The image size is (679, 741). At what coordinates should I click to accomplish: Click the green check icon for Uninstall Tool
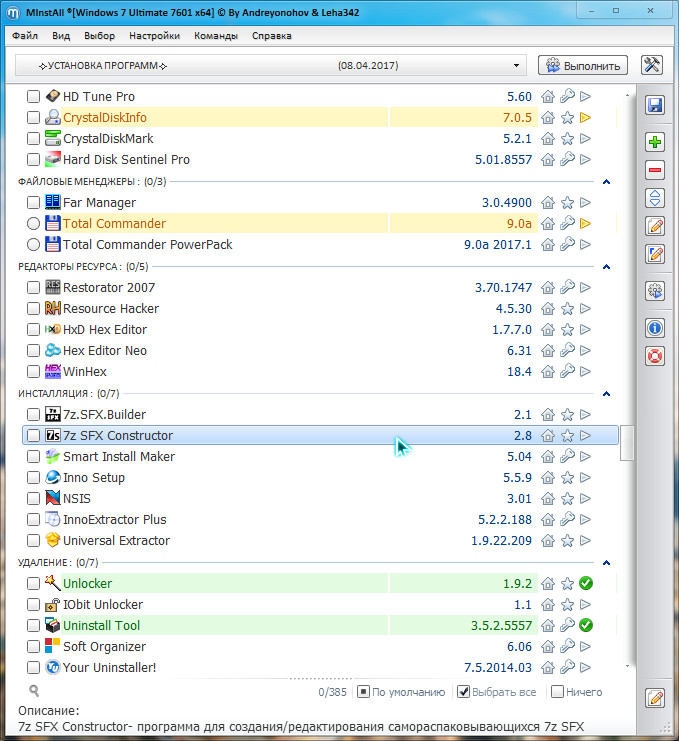[586, 625]
